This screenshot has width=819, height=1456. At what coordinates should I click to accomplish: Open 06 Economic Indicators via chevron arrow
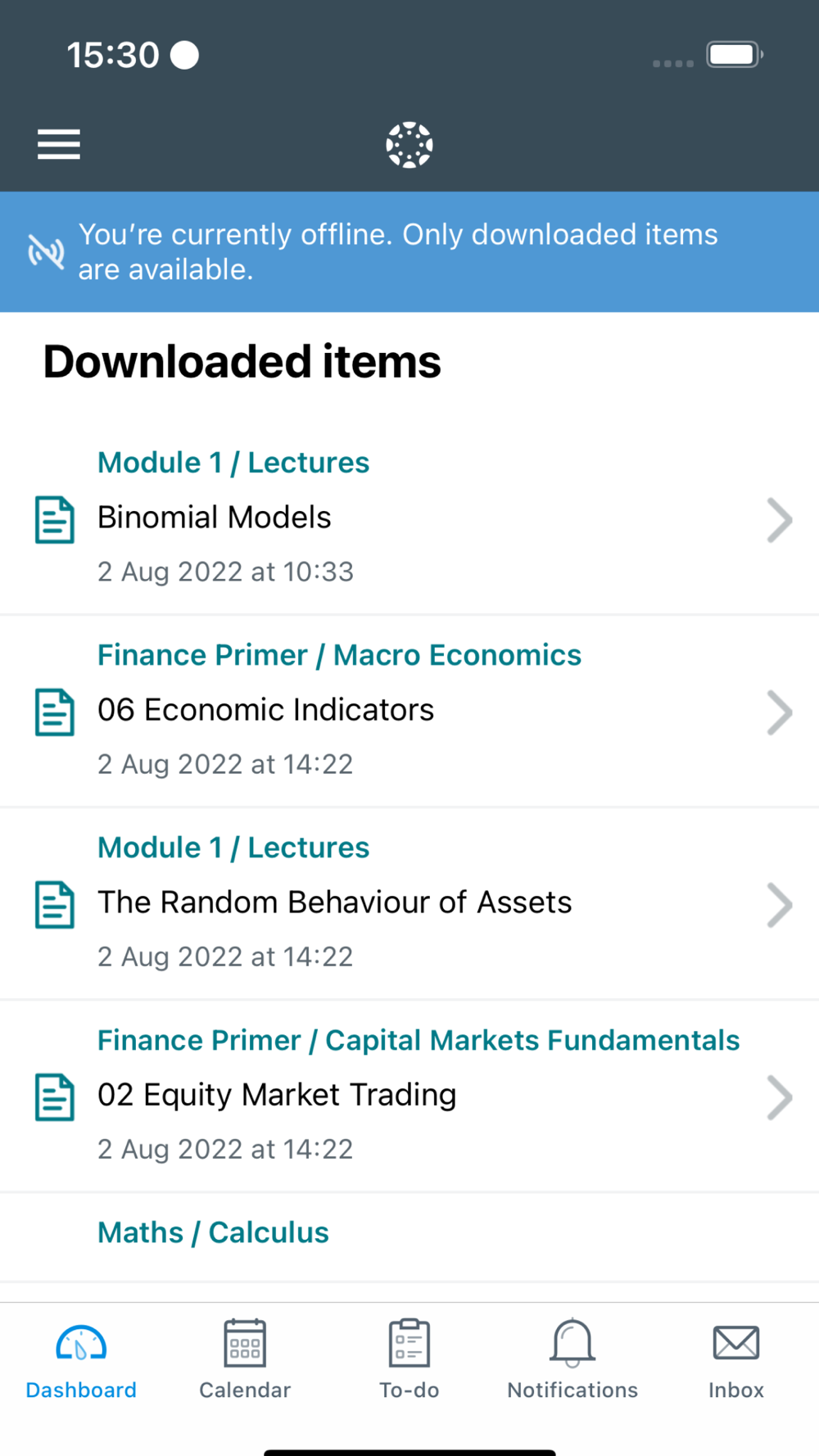780,712
